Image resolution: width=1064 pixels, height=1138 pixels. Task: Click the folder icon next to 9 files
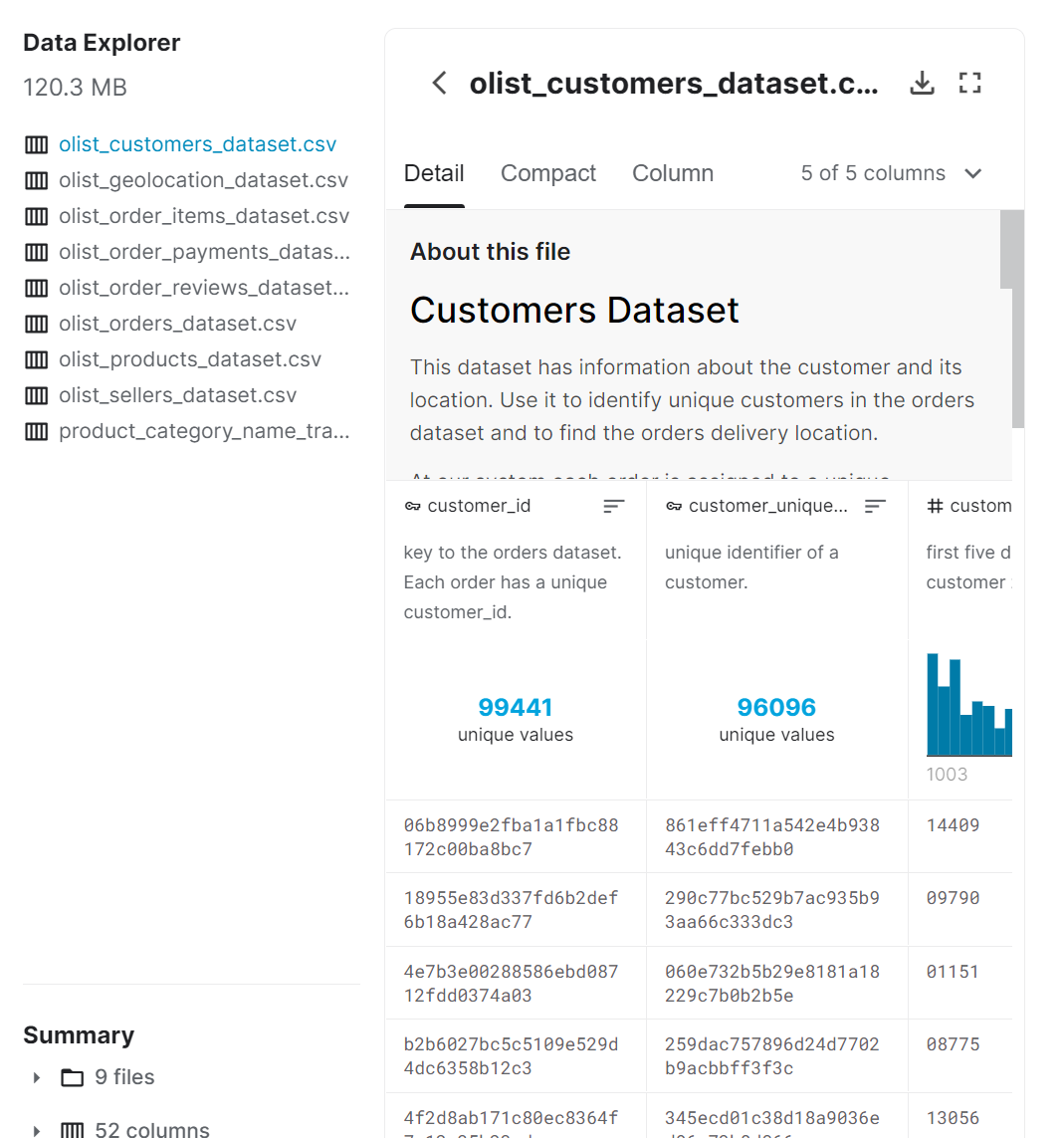(72, 1077)
